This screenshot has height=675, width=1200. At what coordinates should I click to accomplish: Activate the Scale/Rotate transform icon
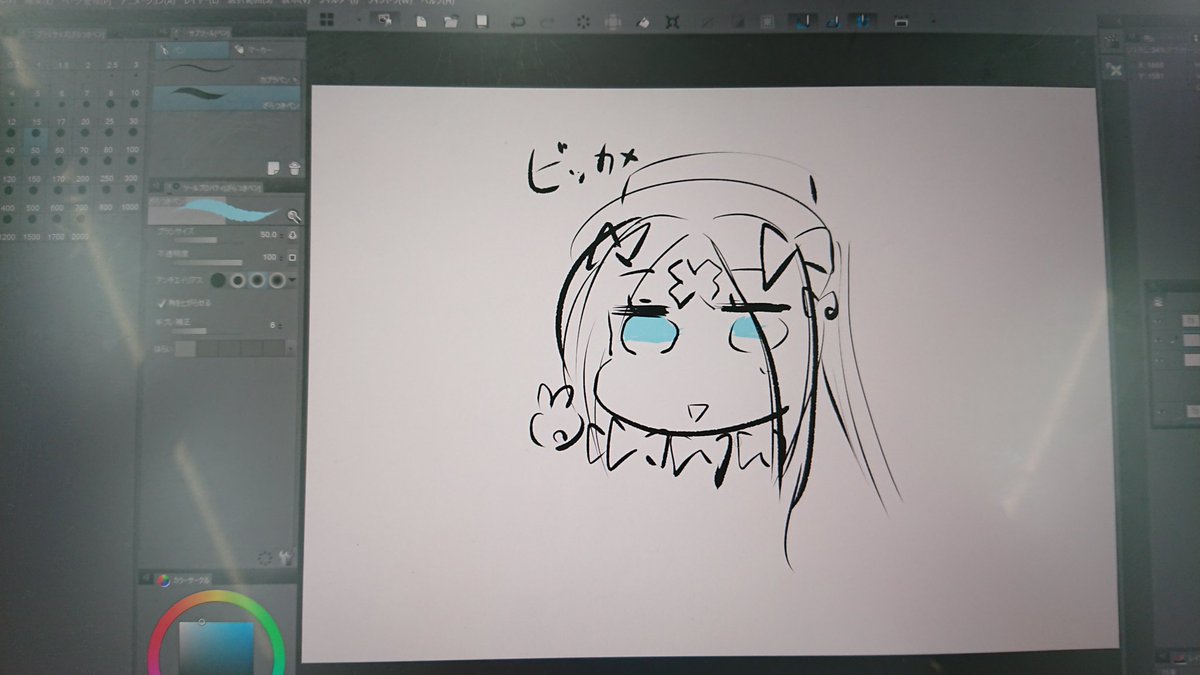coord(673,20)
